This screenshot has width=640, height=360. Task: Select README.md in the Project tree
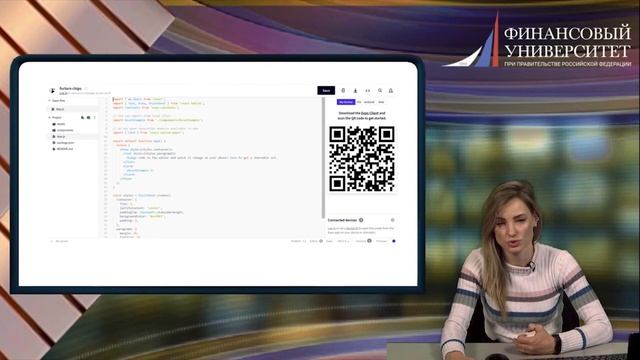(x=63, y=149)
